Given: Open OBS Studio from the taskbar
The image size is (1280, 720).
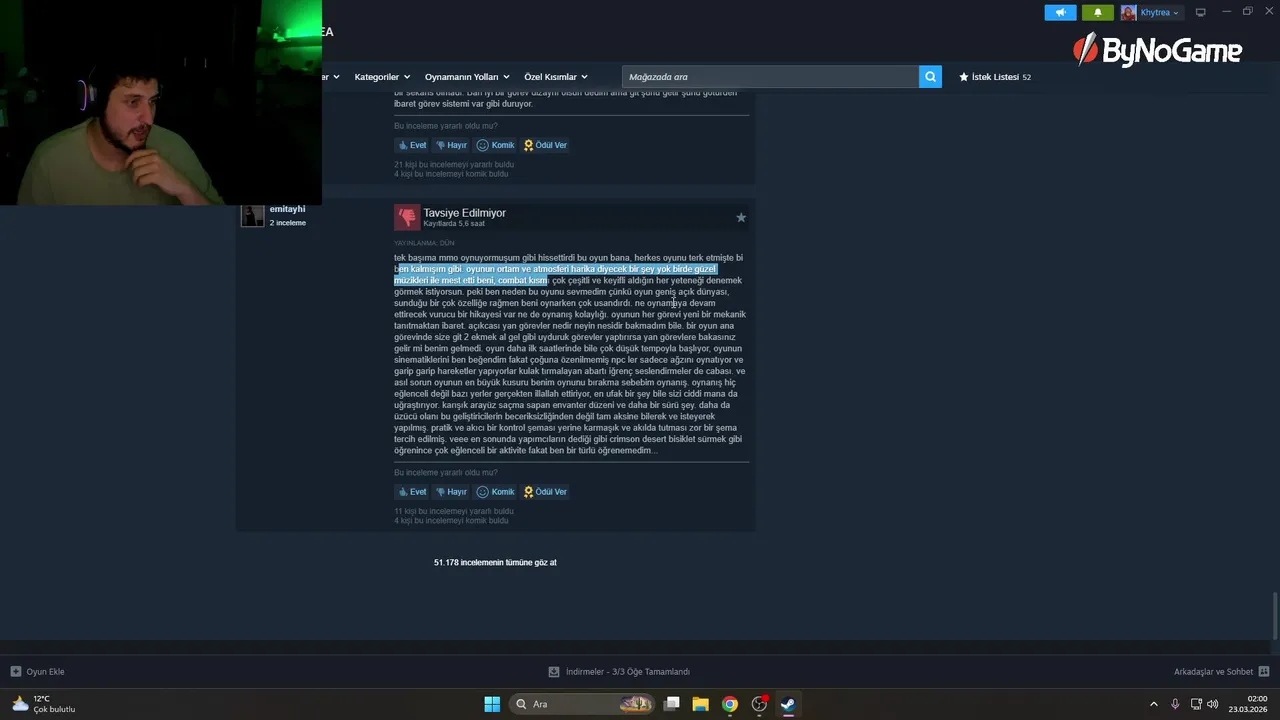Looking at the screenshot, I should 759,704.
